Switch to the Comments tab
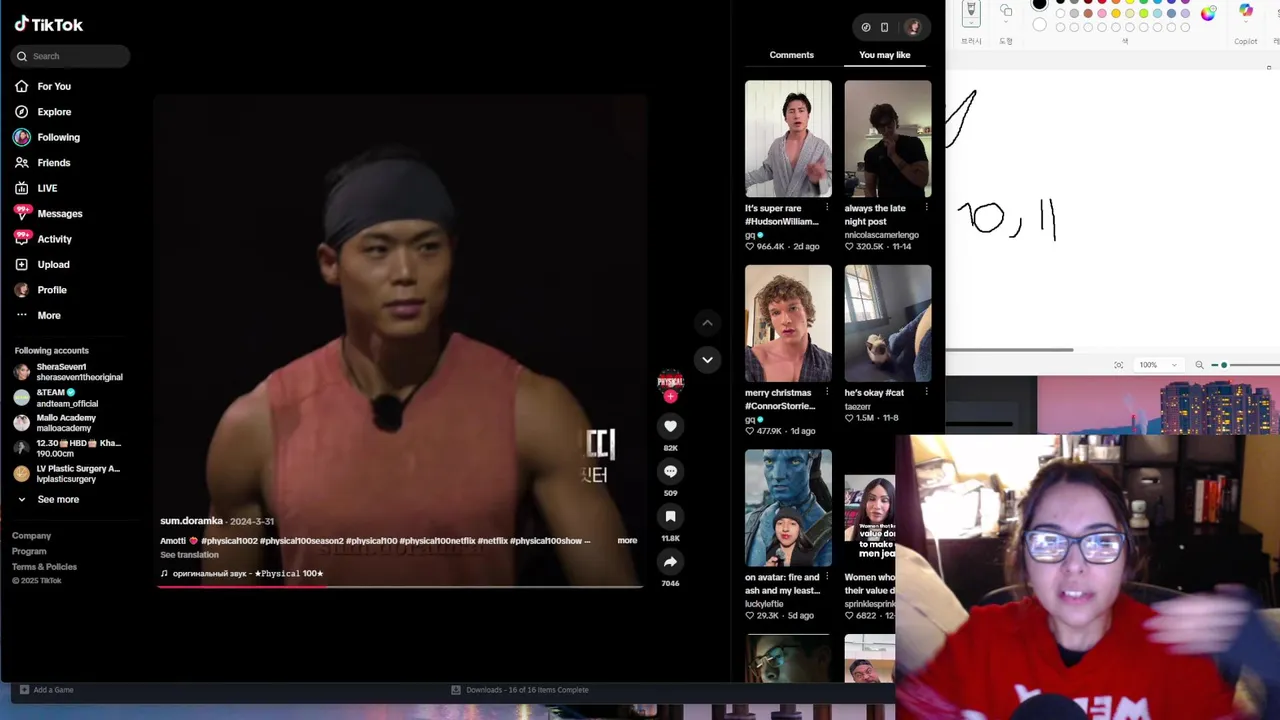Viewport: 1280px width, 720px height. click(x=791, y=55)
